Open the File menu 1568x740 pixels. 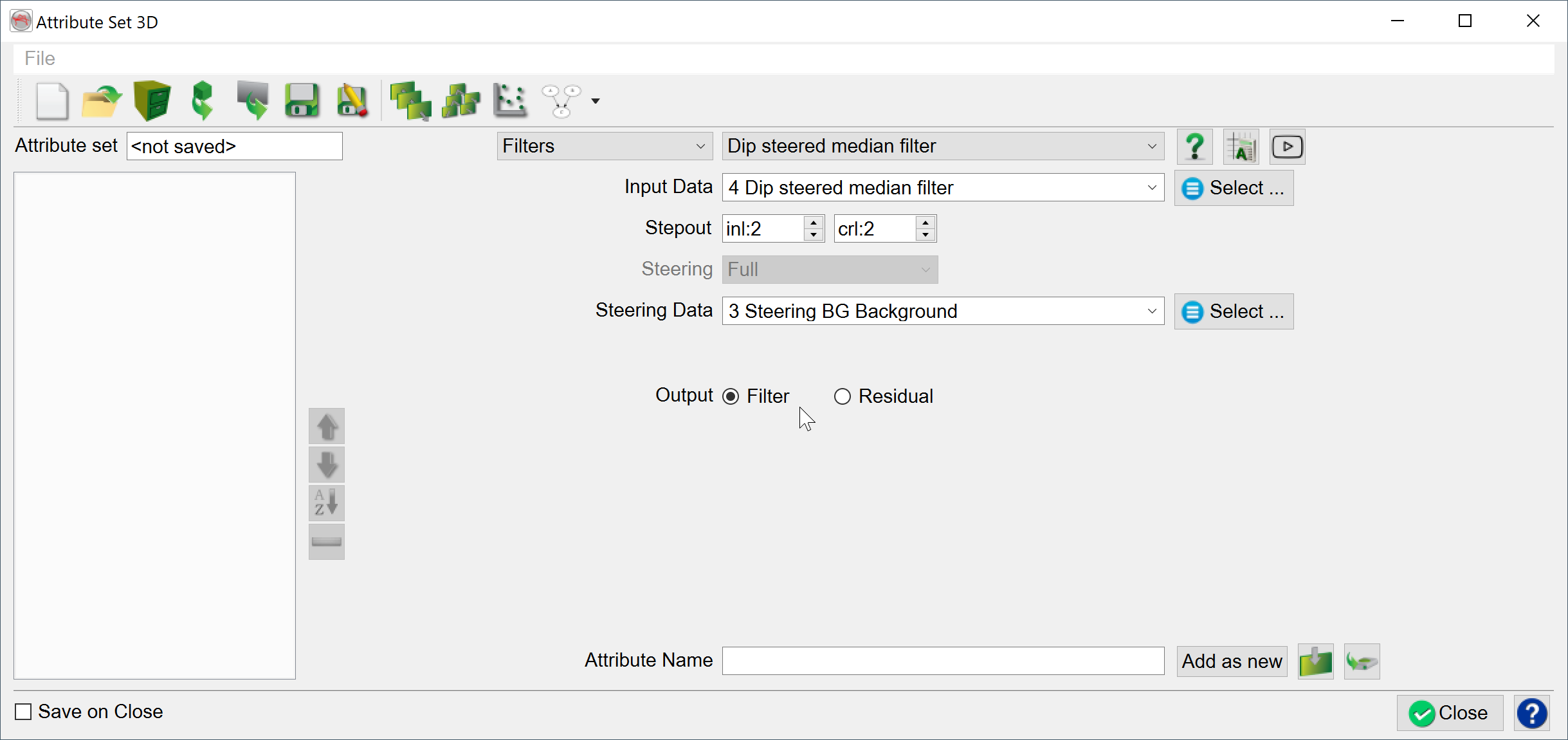[39, 58]
